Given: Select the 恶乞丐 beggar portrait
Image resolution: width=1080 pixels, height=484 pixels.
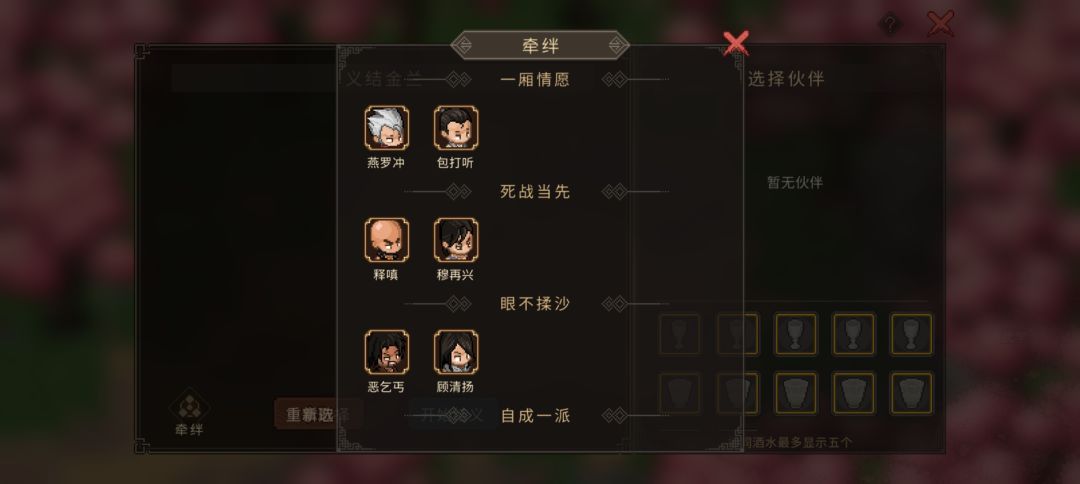Looking at the screenshot, I should pos(386,352).
